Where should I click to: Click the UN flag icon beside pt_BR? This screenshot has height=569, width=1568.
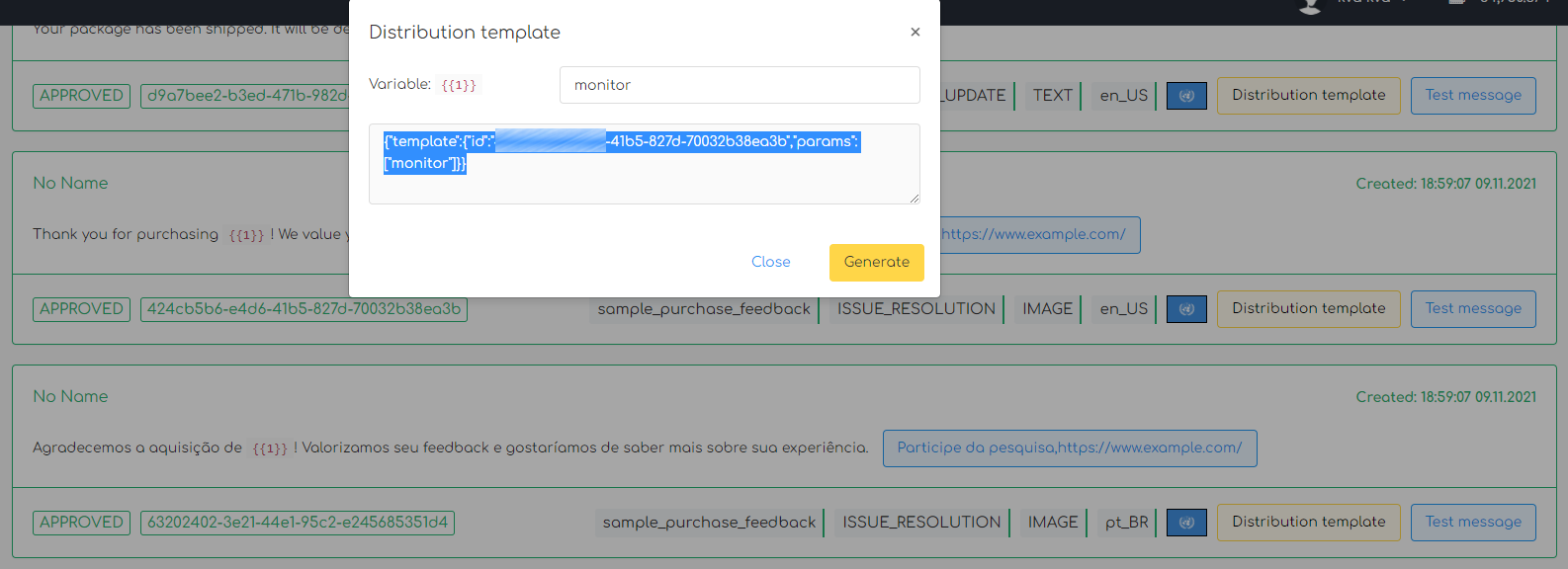point(1186,523)
